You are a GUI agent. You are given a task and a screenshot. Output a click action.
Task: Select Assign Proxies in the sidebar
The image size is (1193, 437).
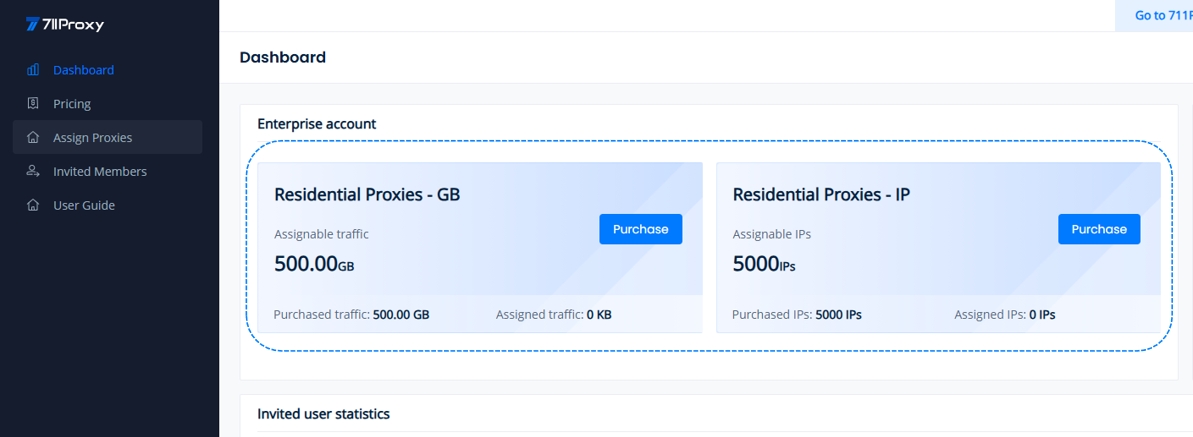coord(92,138)
